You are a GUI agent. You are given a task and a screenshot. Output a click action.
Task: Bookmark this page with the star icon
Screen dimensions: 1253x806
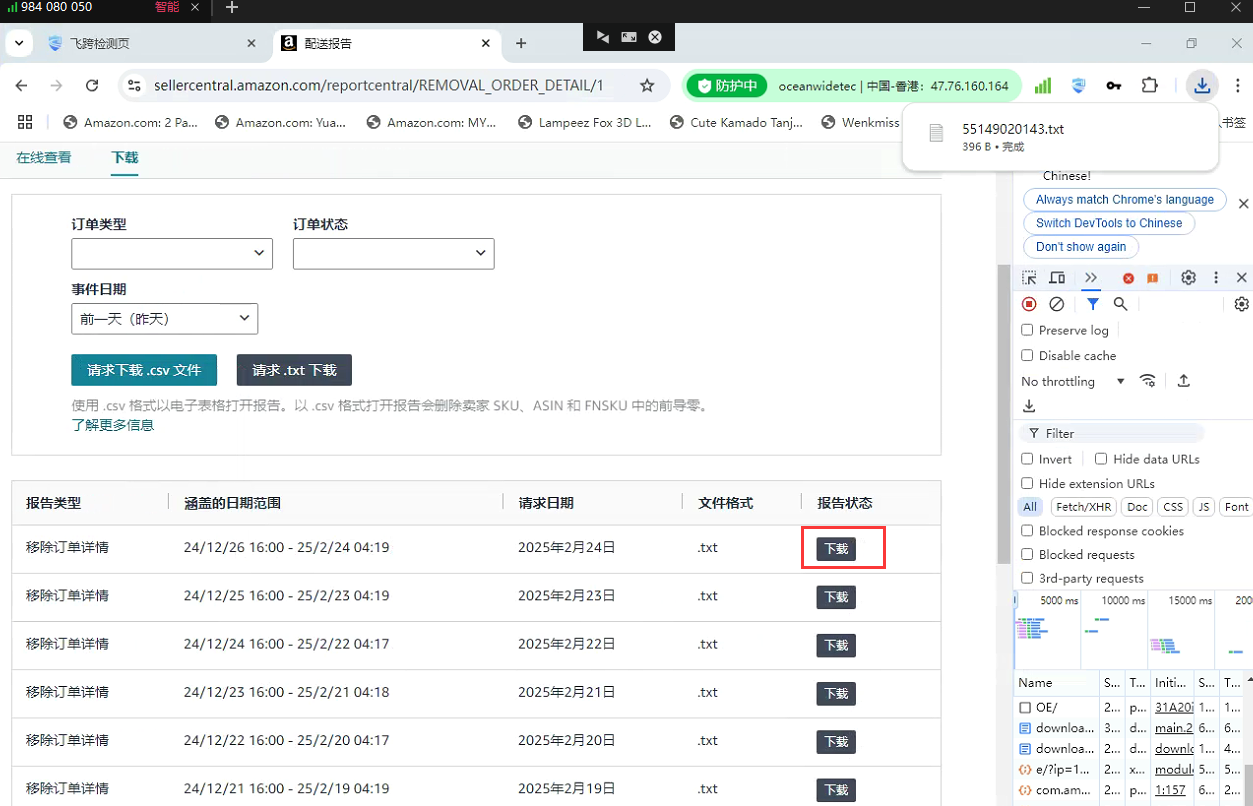click(647, 86)
